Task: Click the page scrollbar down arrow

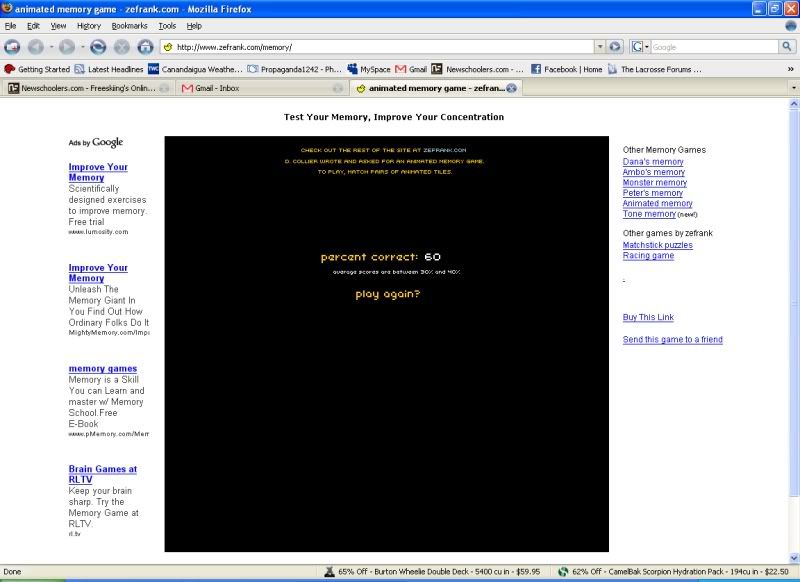Action: click(x=794, y=558)
